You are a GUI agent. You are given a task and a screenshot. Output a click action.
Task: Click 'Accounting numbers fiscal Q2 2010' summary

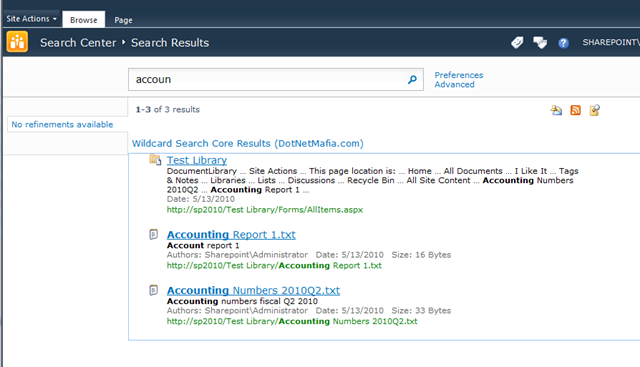pos(242,301)
